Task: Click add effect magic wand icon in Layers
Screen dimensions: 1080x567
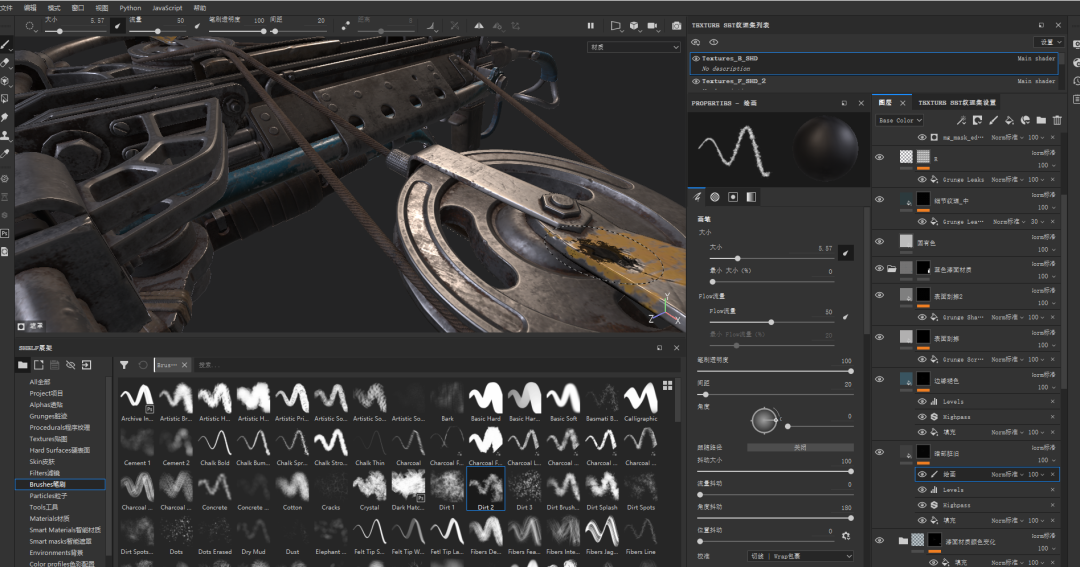Action: 962,120
